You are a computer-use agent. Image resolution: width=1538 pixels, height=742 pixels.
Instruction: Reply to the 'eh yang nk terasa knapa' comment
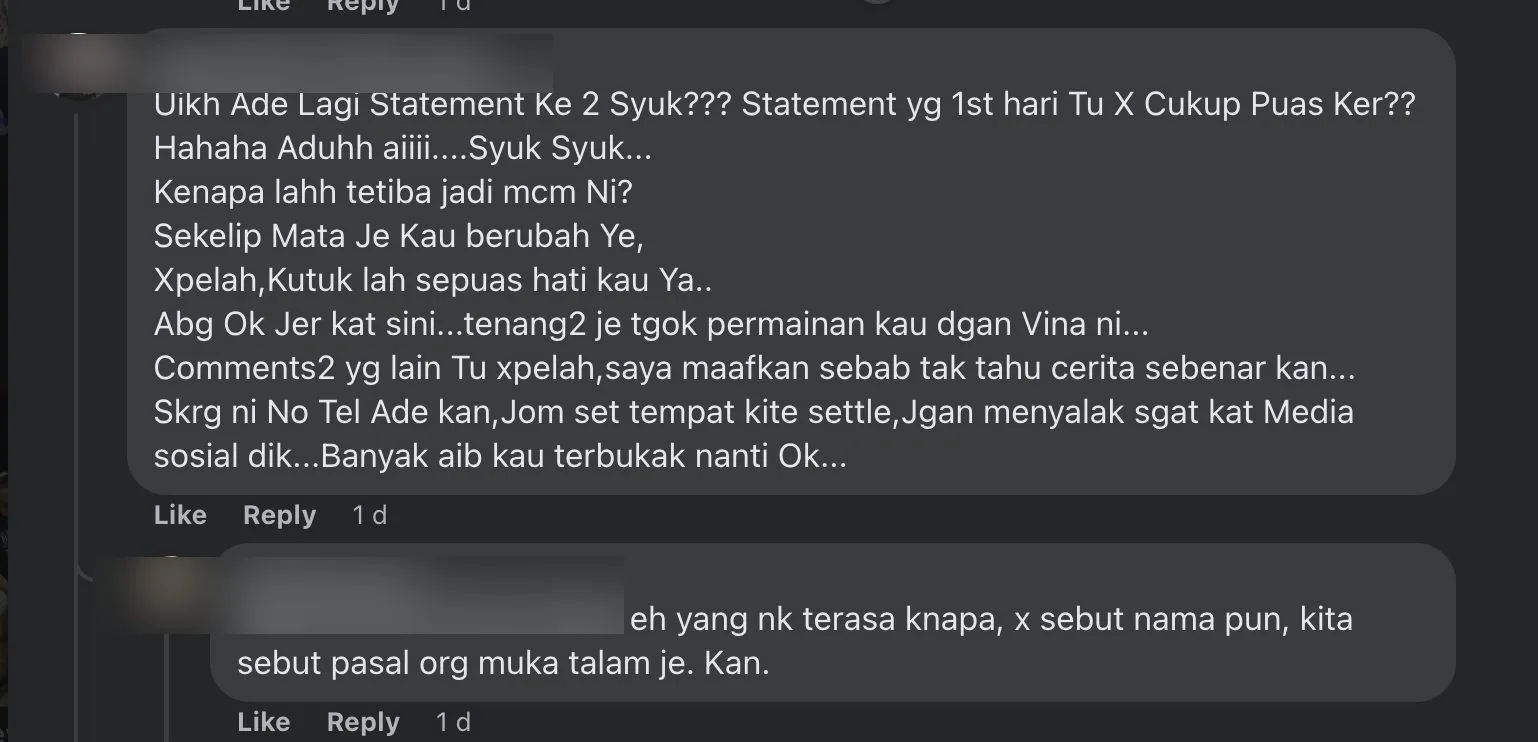pyautogui.click(x=363, y=722)
